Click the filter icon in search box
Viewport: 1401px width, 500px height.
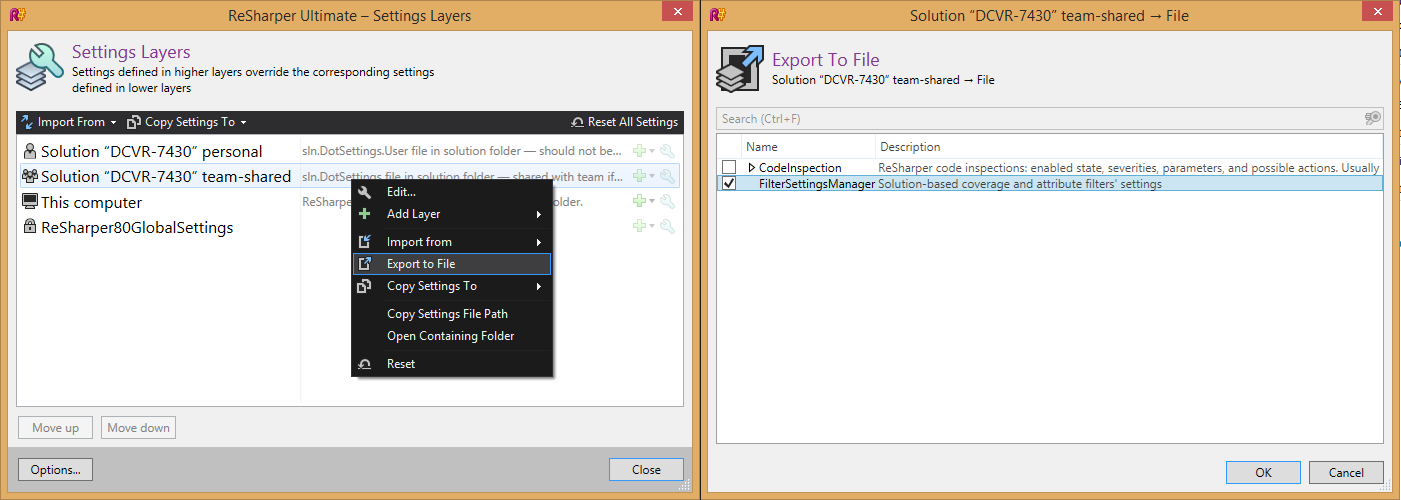click(x=1373, y=118)
